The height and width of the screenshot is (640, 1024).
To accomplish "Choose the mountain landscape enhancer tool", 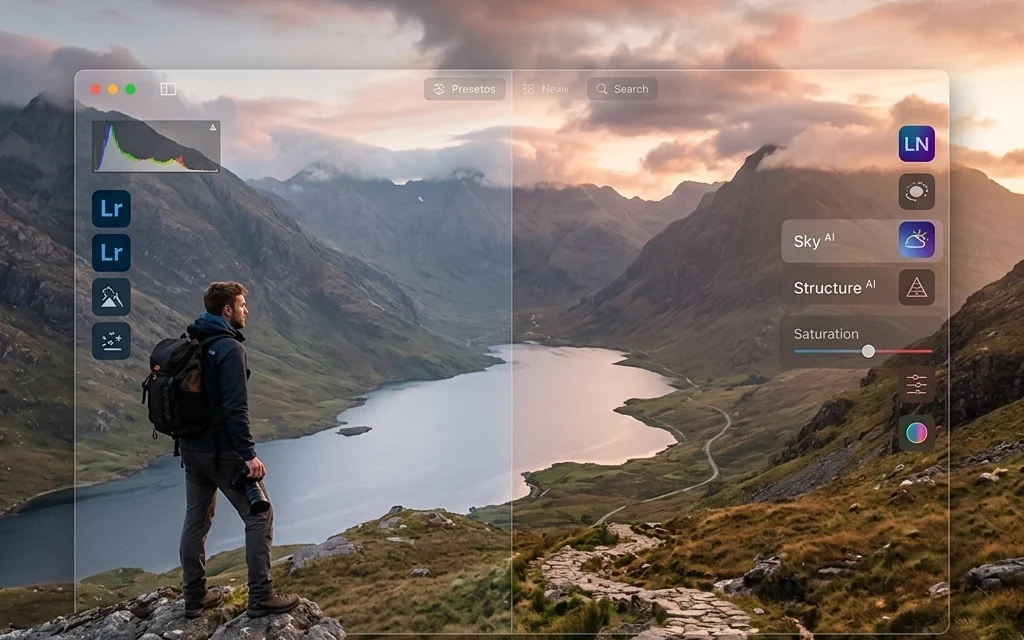I will (110, 296).
